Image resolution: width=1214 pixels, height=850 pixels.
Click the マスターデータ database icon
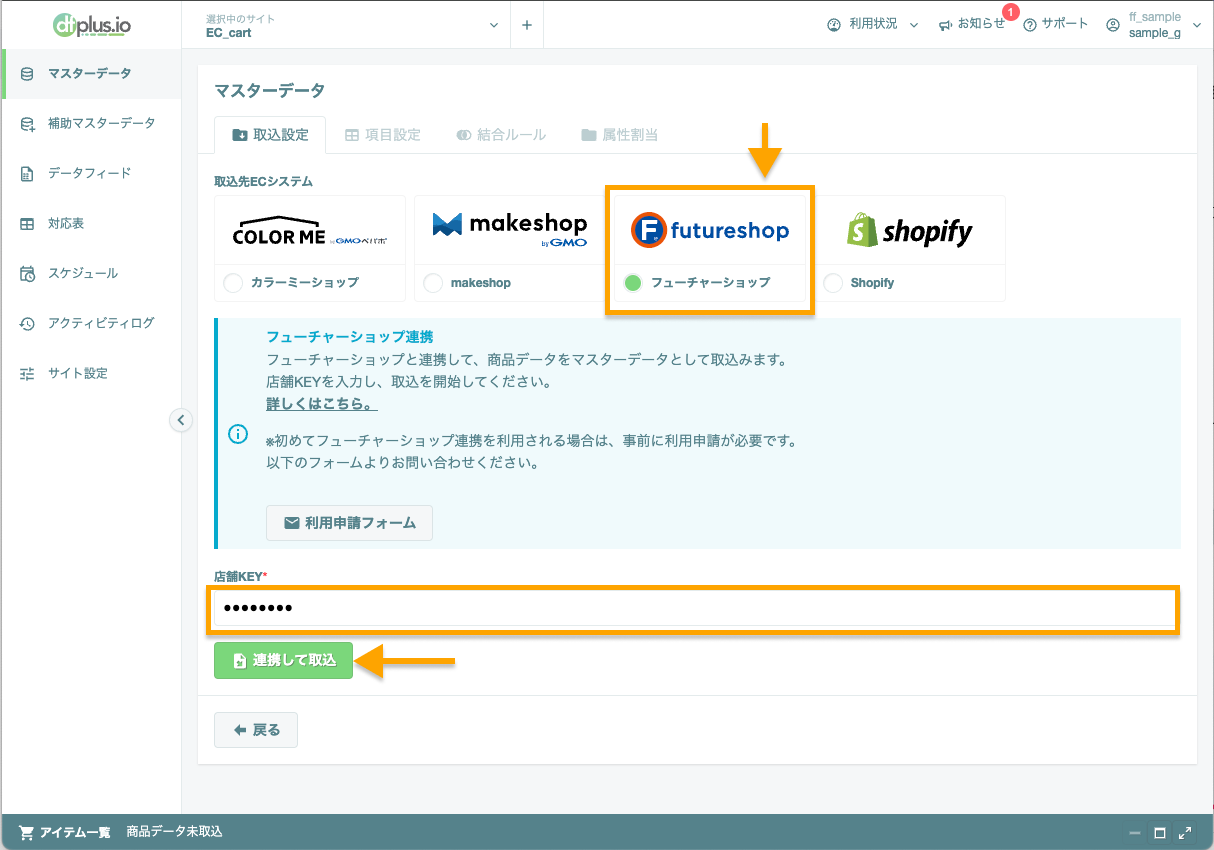coord(27,73)
